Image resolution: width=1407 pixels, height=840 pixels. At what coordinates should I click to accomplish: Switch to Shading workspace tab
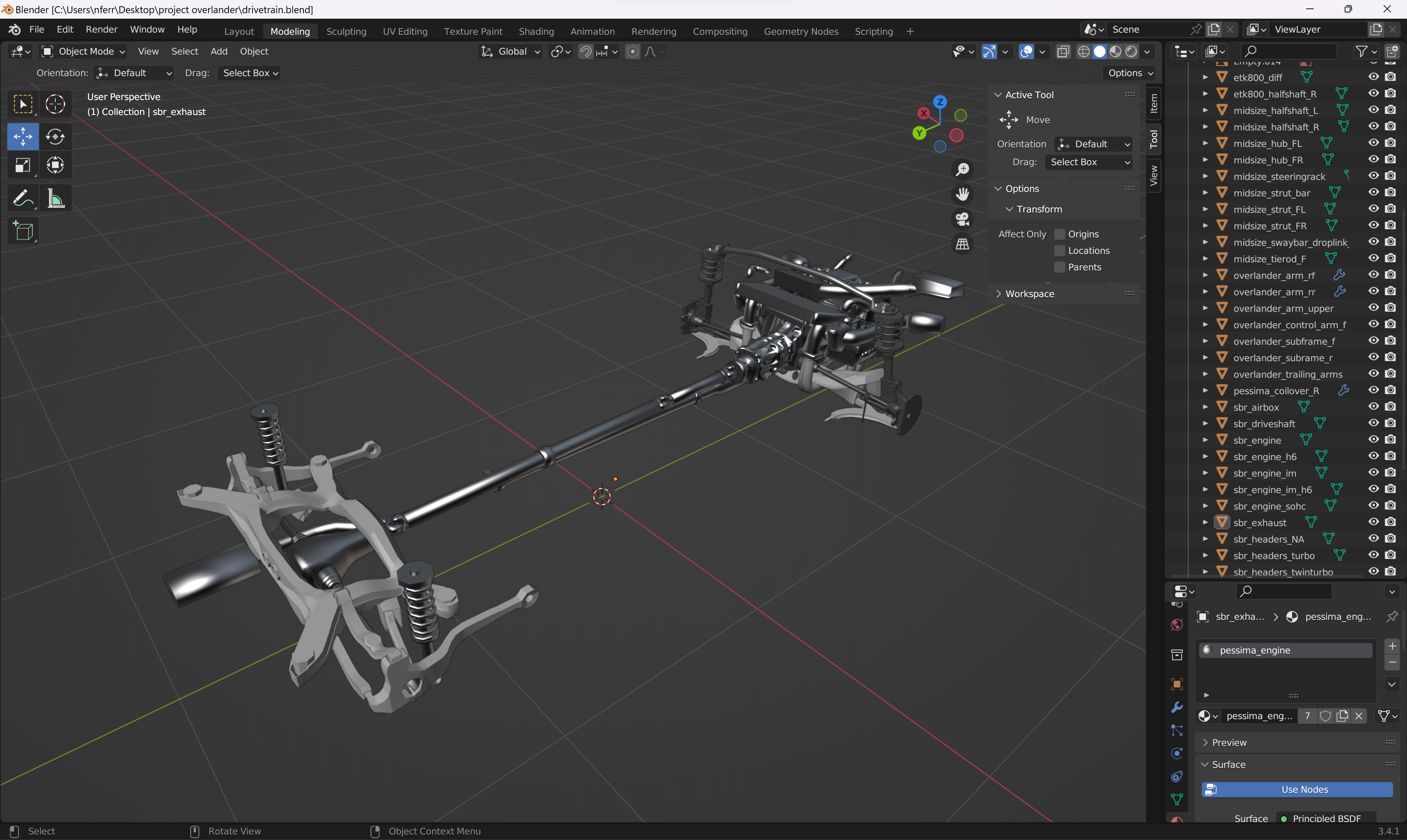coord(535,32)
